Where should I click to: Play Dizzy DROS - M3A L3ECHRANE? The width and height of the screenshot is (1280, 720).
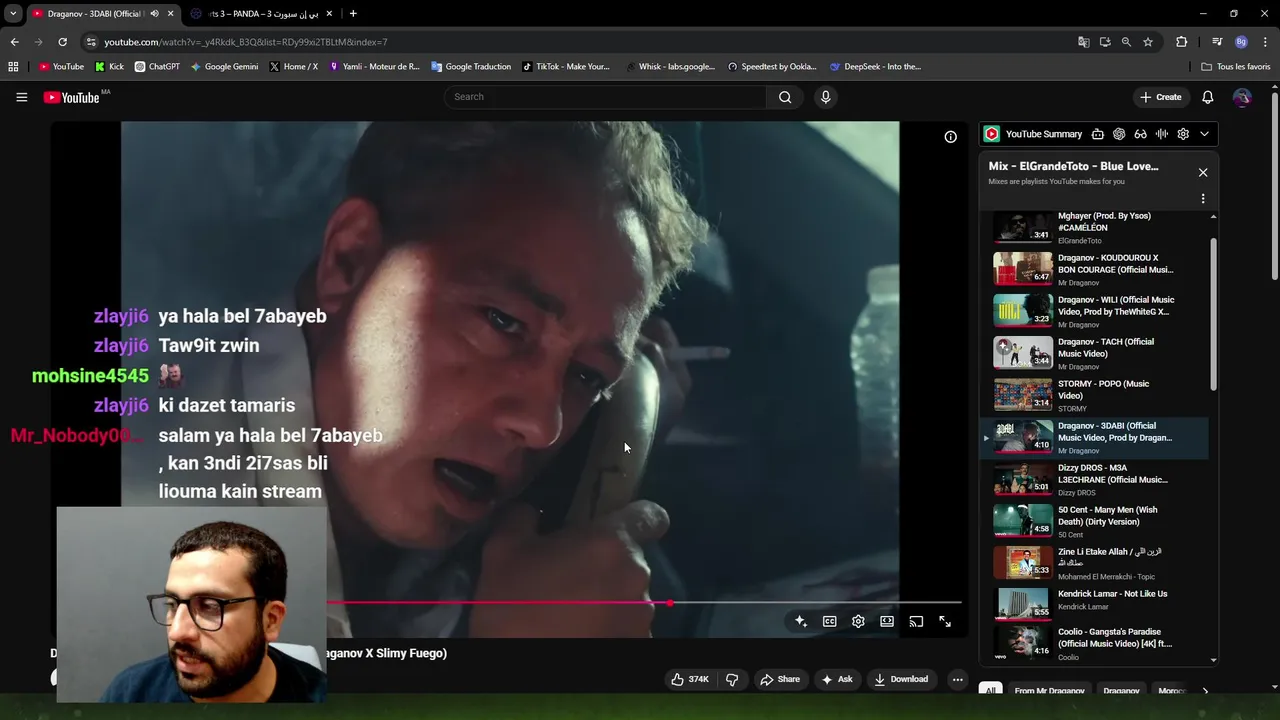point(1094,479)
